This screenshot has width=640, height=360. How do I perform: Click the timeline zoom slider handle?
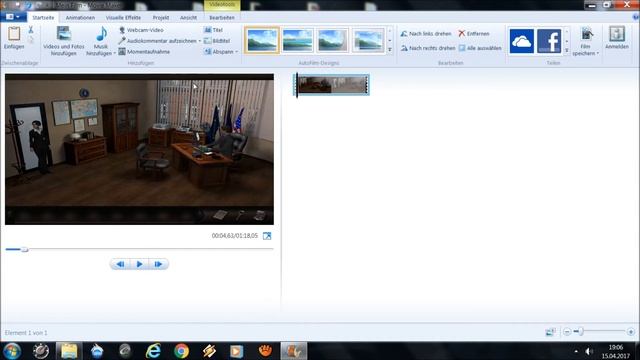pos(581,332)
